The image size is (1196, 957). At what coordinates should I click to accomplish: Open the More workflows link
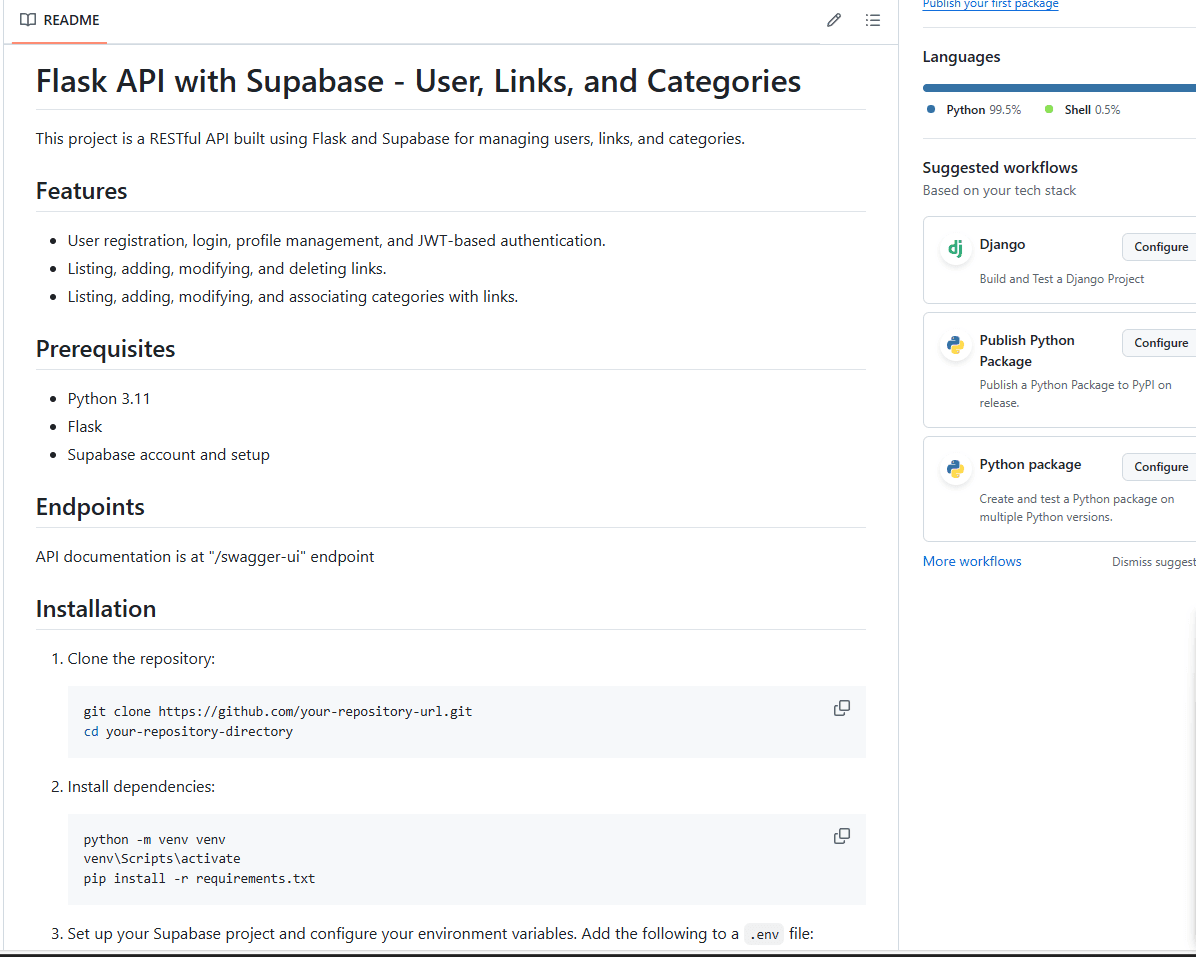pos(972,561)
